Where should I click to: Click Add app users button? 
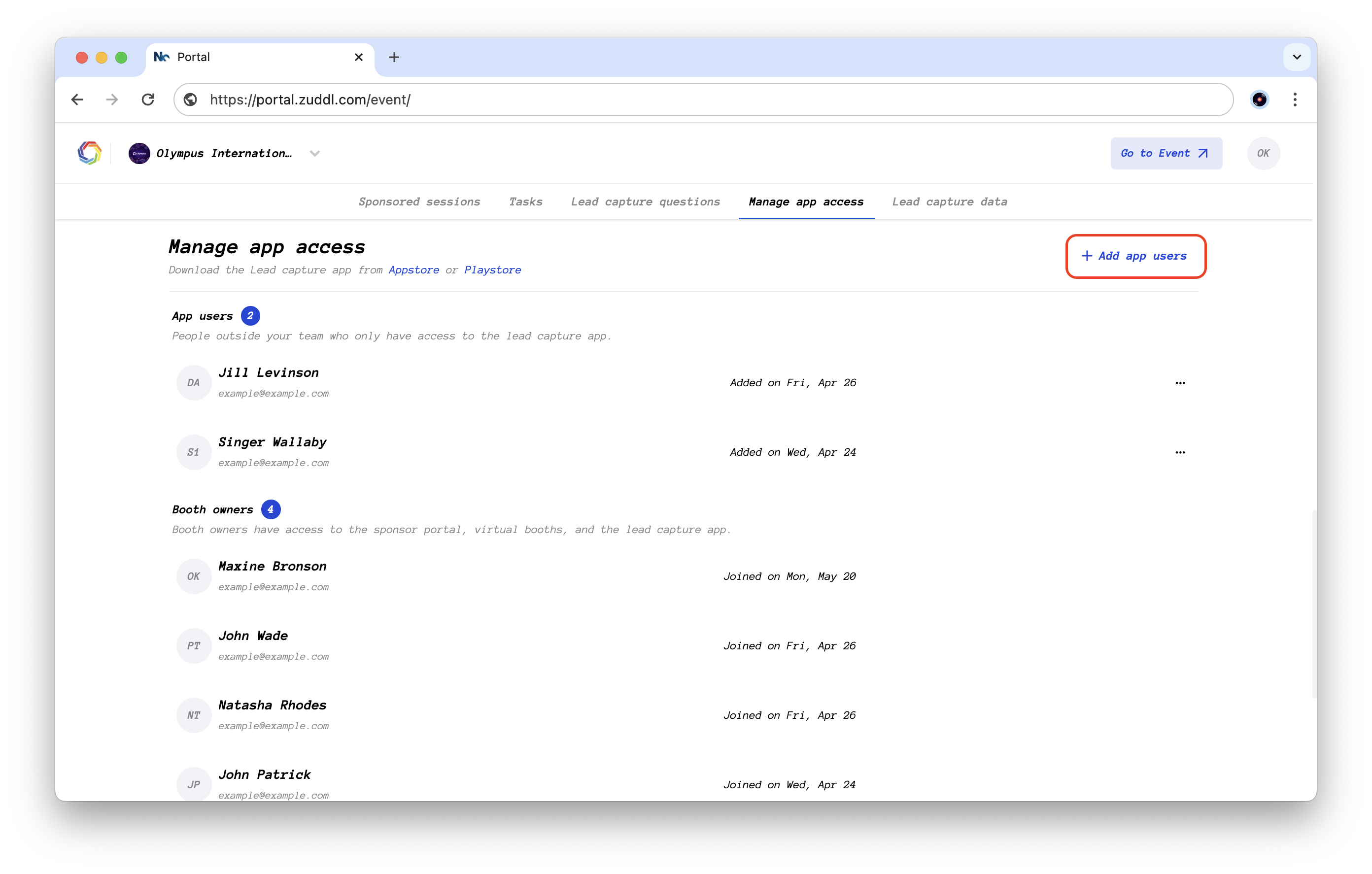click(1135, 256)
